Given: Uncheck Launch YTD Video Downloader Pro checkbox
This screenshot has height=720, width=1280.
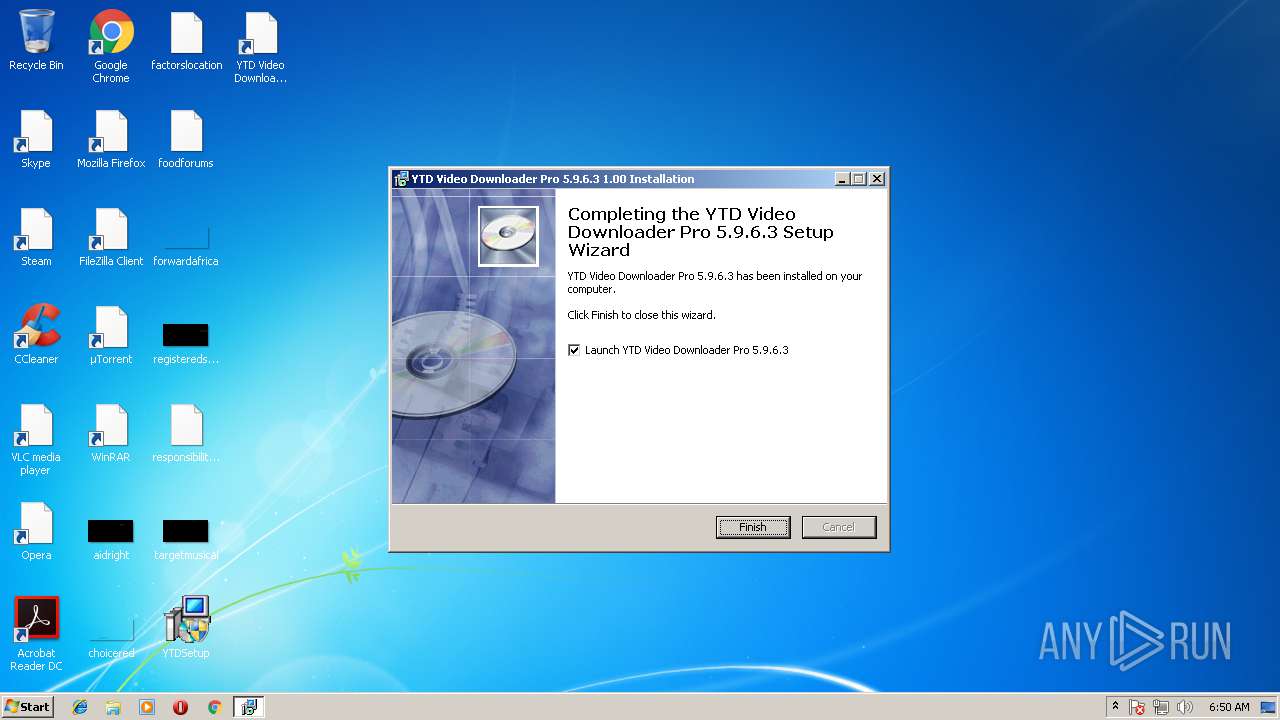Looking at the screenshot, I should pos(574,350).
